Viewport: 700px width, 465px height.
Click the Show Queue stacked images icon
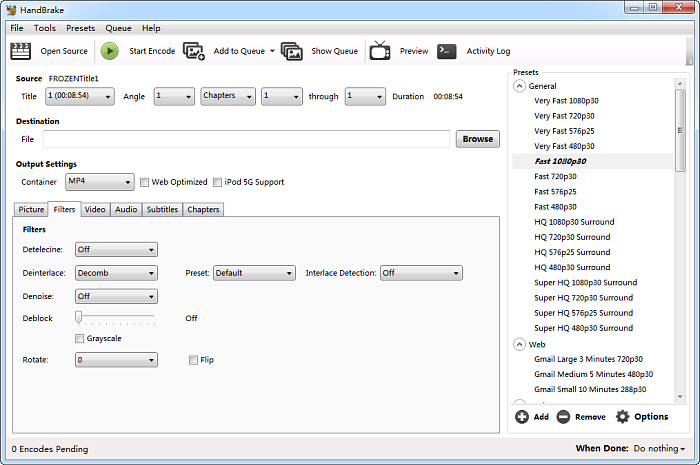pos(292,51)
